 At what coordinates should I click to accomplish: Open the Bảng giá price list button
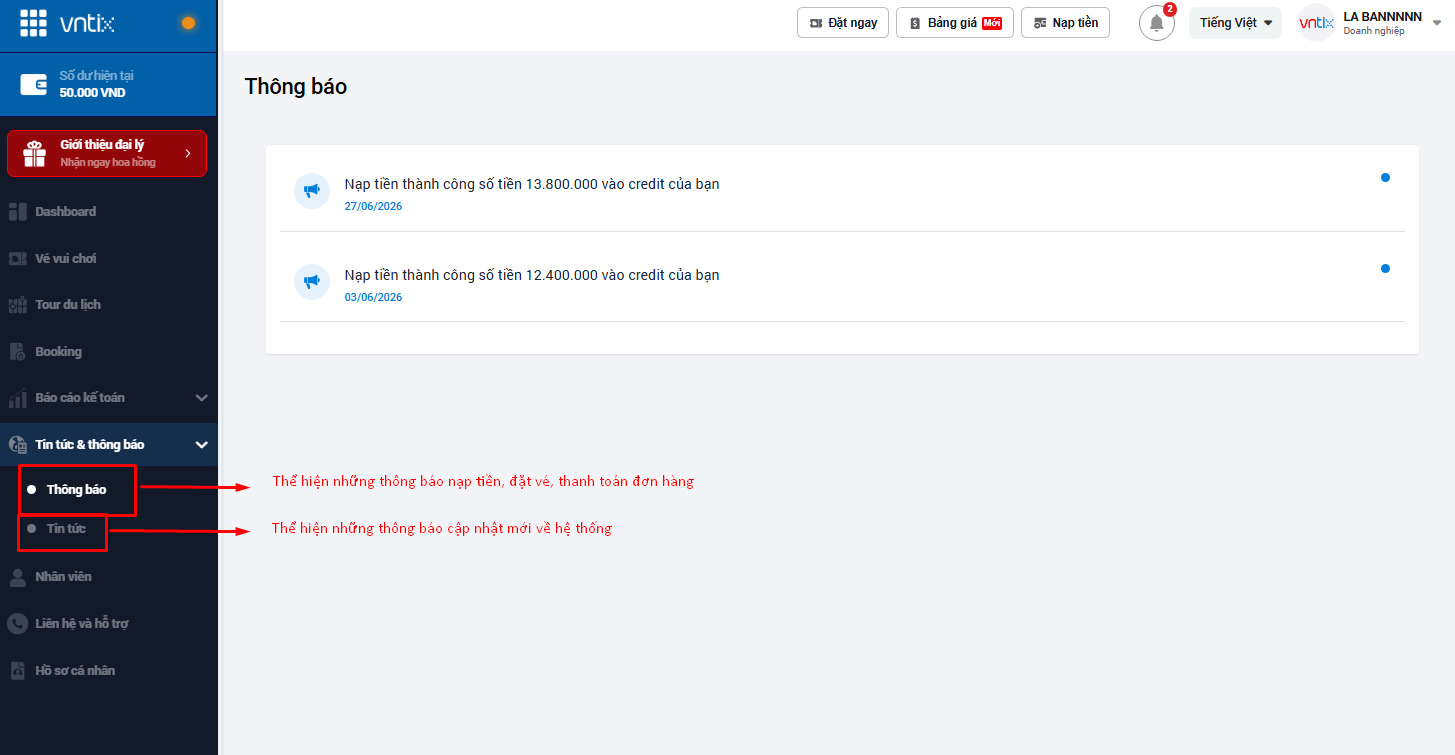click(955, 23)
